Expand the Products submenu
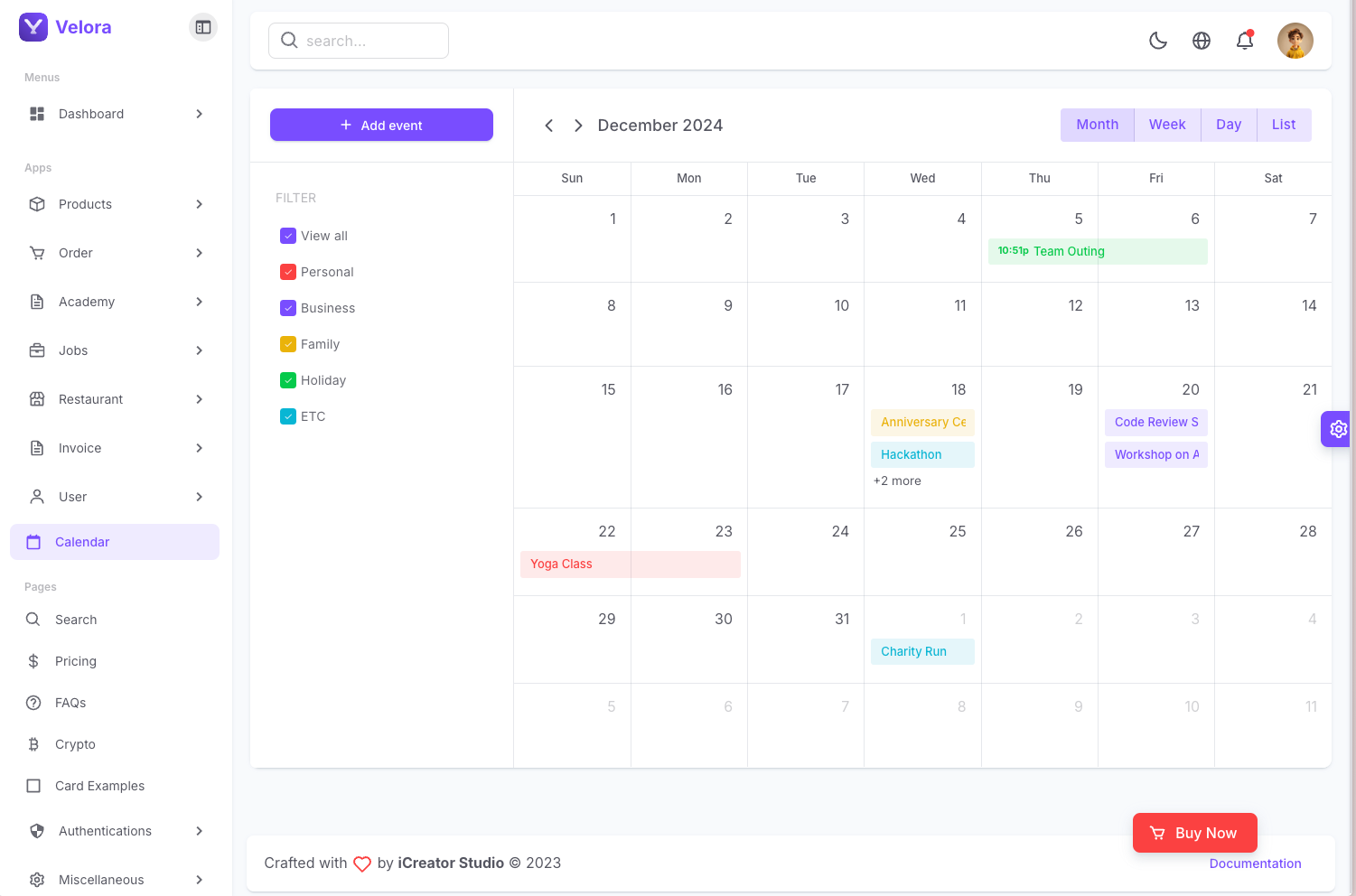The image size is (1356, 896). click(199, 204)
